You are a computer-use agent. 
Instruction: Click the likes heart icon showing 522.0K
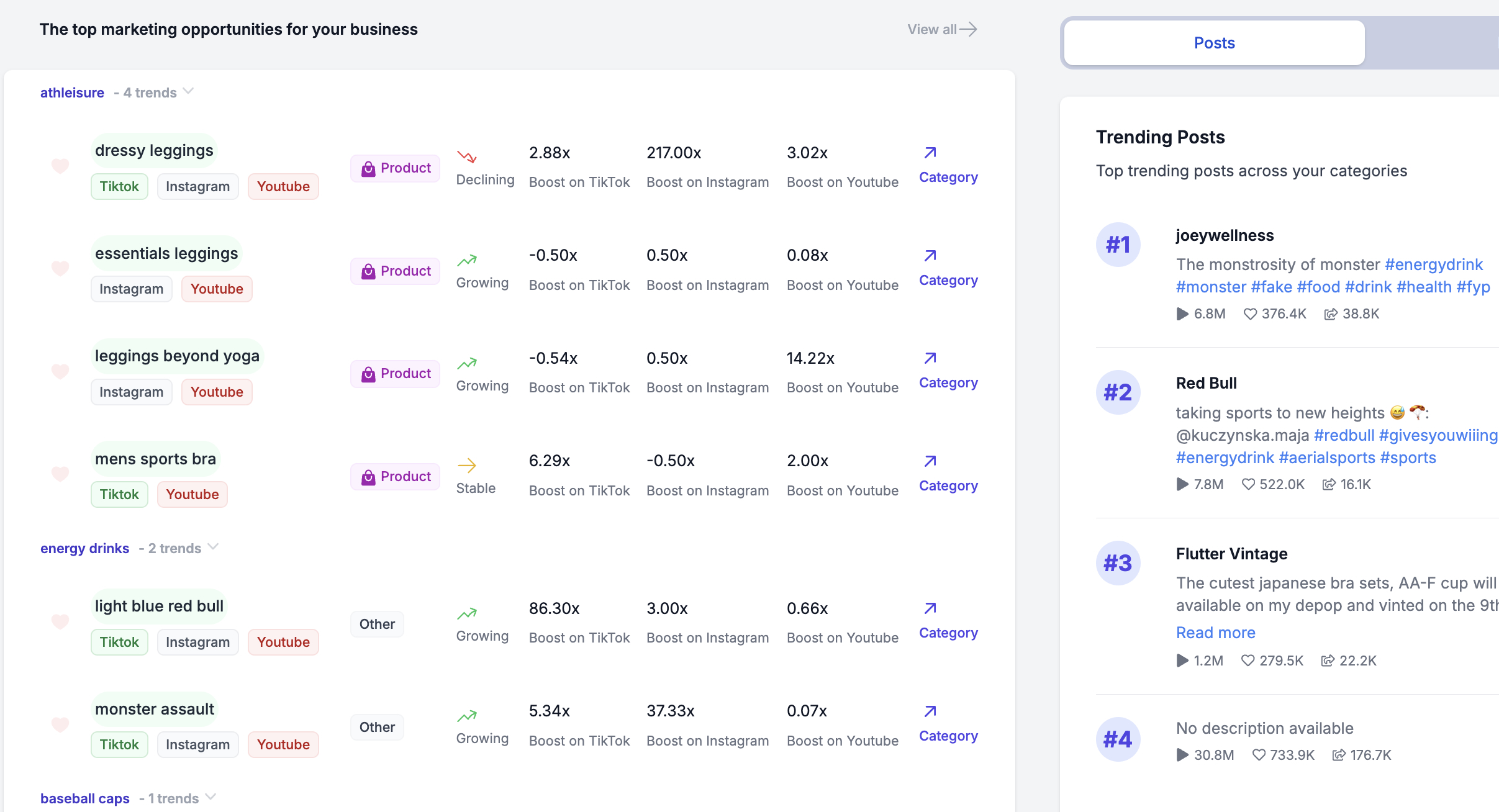(1248, 485)
